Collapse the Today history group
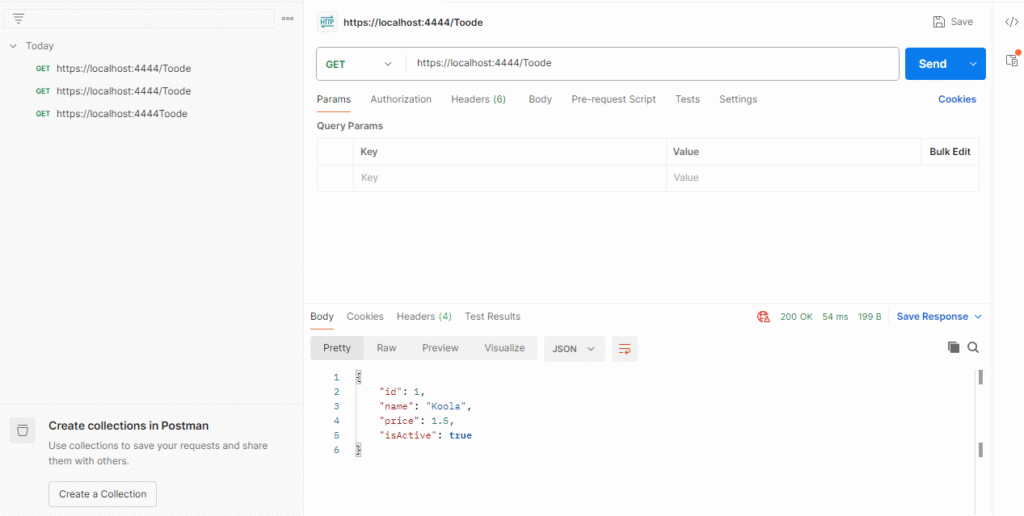Viewport: 1024px width, 516px height. (x=13, y=46)
